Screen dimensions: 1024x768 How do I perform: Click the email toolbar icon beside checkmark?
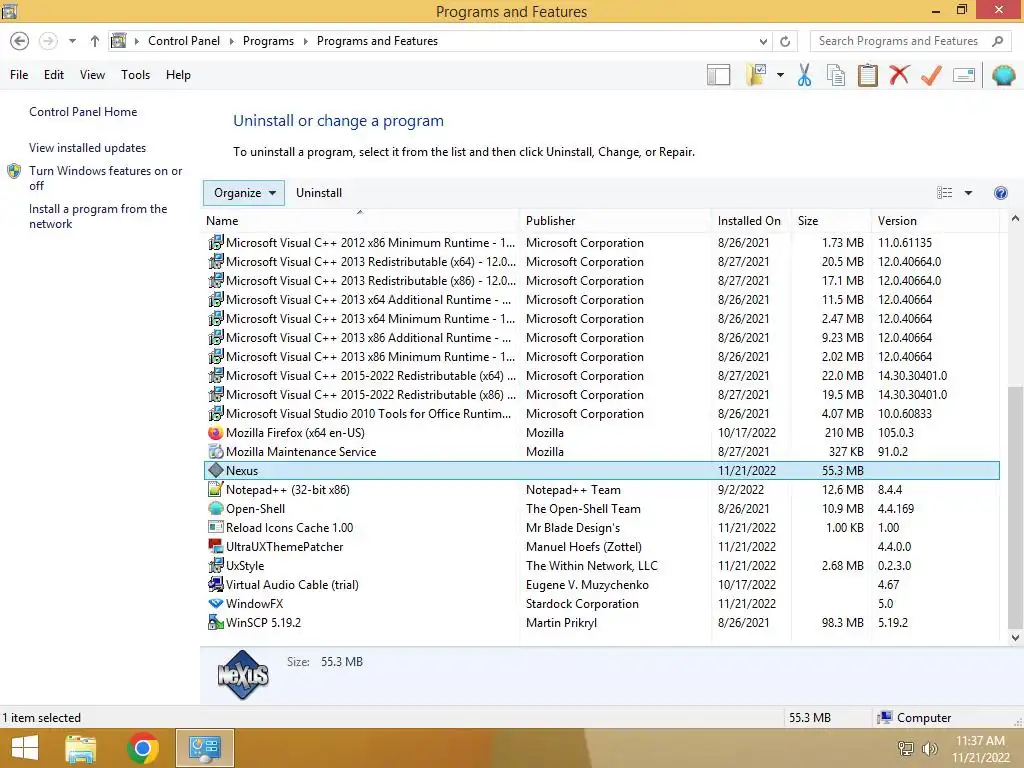(964, 75)
